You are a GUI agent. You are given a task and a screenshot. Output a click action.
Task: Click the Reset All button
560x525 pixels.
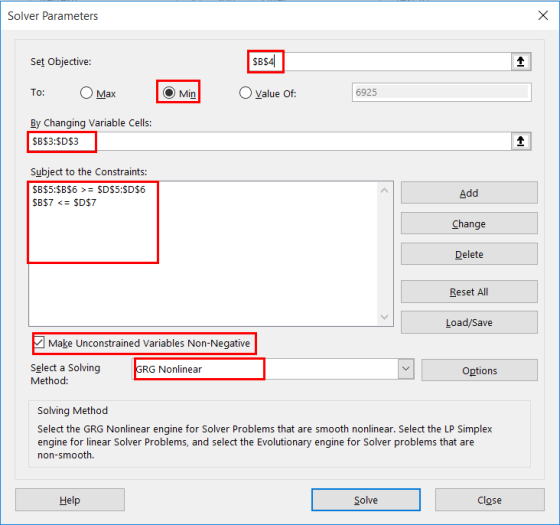[469, 292]
